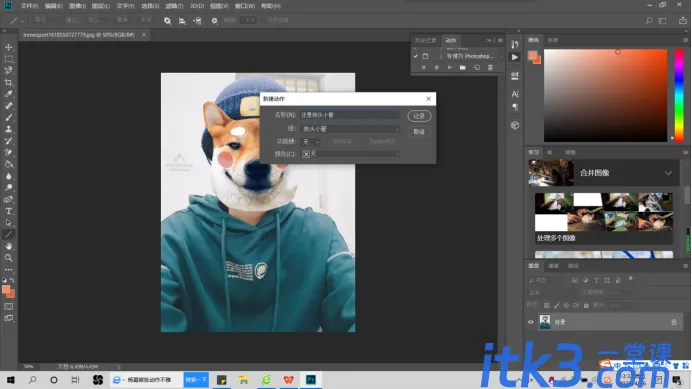The image size is (692, 389).
Task: Toggle lock transparent pixels in Layers
Action: coord(546,305)
